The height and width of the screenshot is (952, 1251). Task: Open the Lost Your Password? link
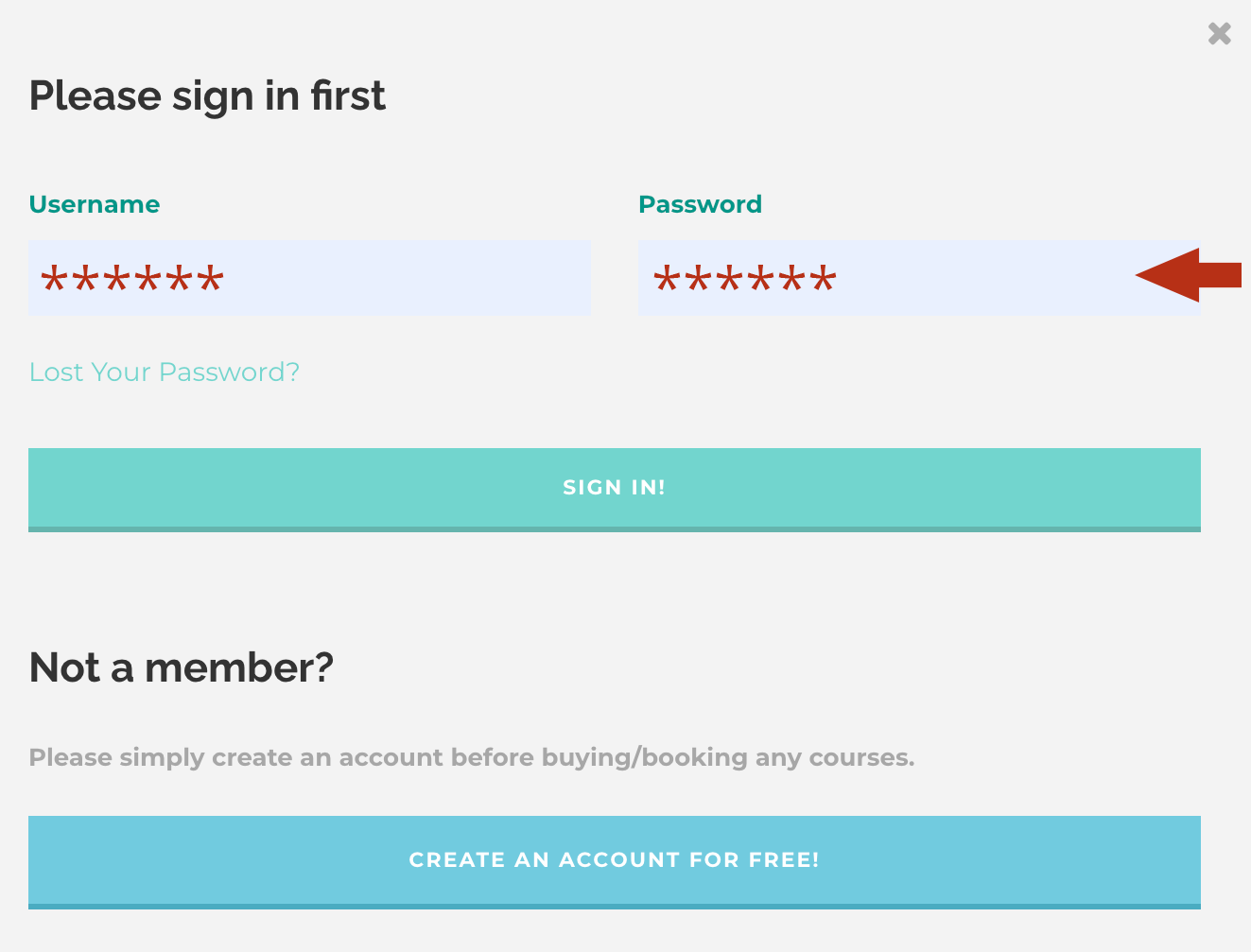[x=165, y=372]
